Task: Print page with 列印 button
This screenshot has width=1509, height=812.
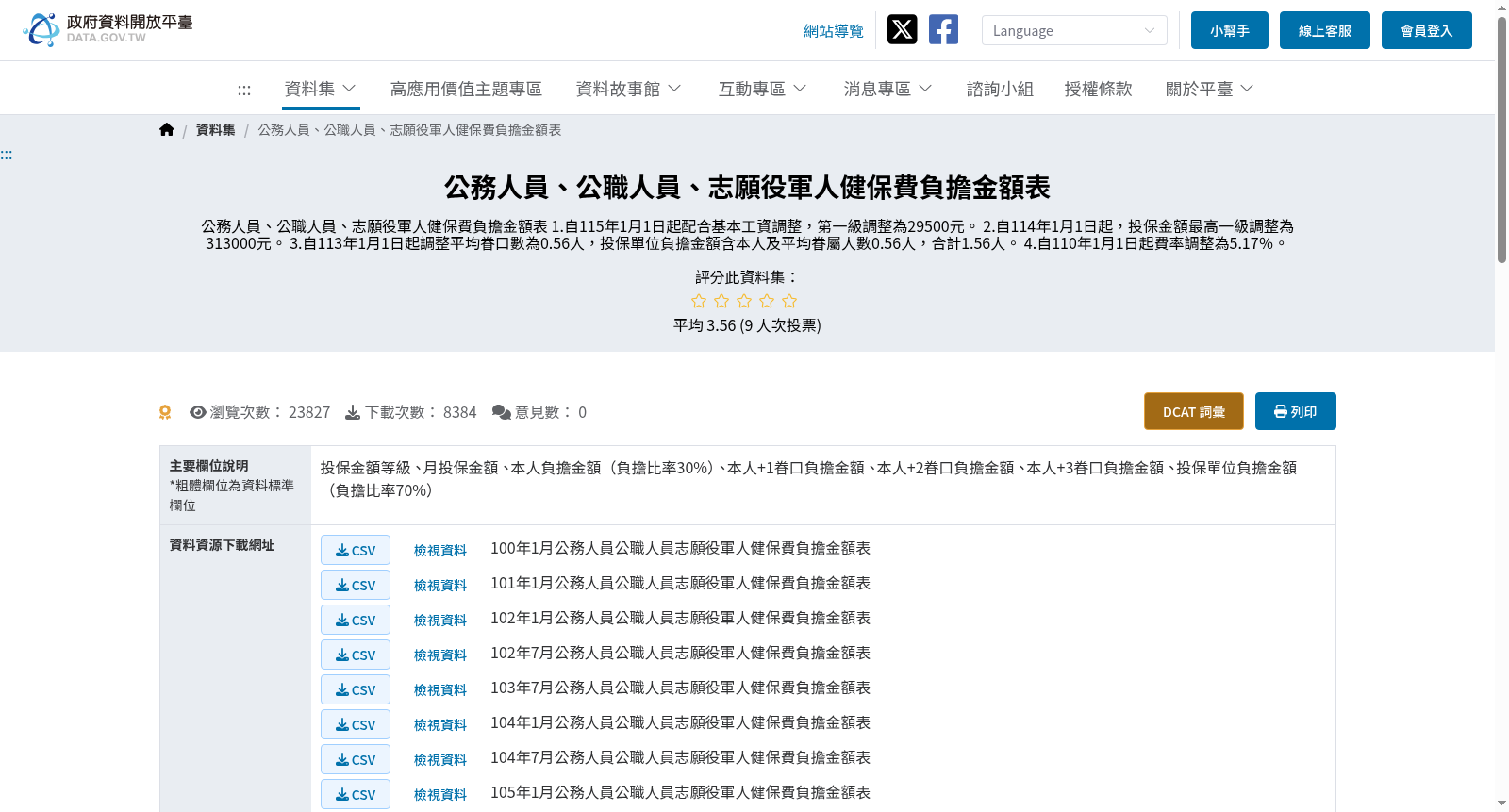Action: (1295, 411)
